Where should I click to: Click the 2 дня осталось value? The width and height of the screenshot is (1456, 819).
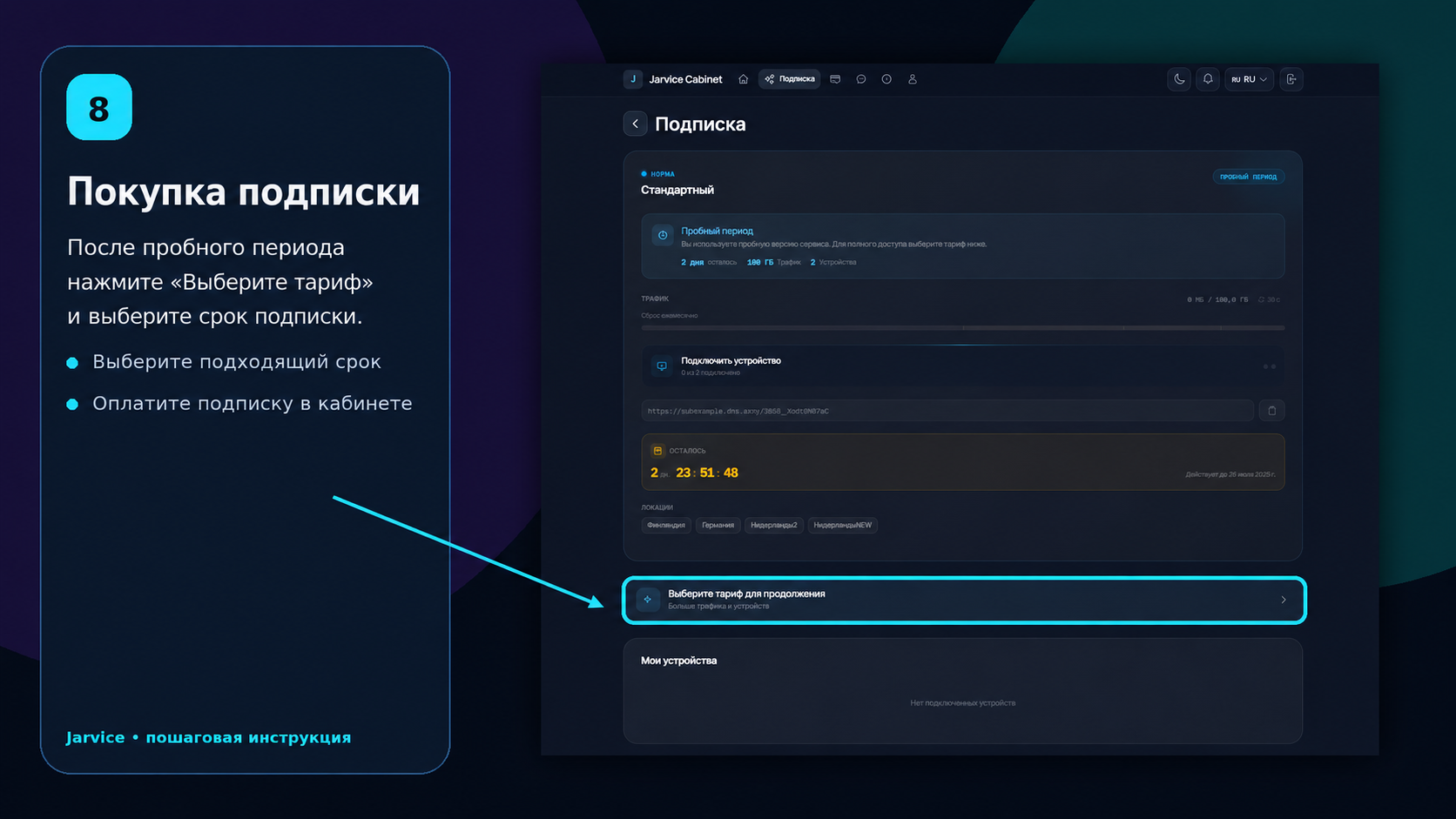(709, 262)
